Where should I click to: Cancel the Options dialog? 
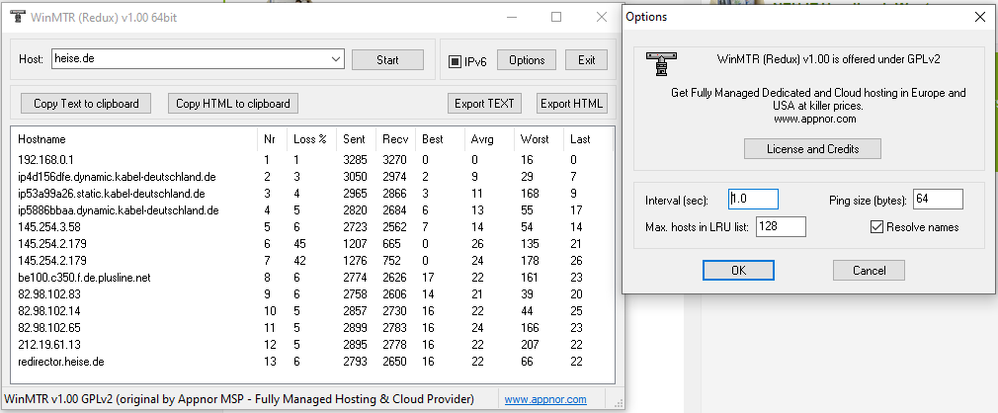[868, 270]
